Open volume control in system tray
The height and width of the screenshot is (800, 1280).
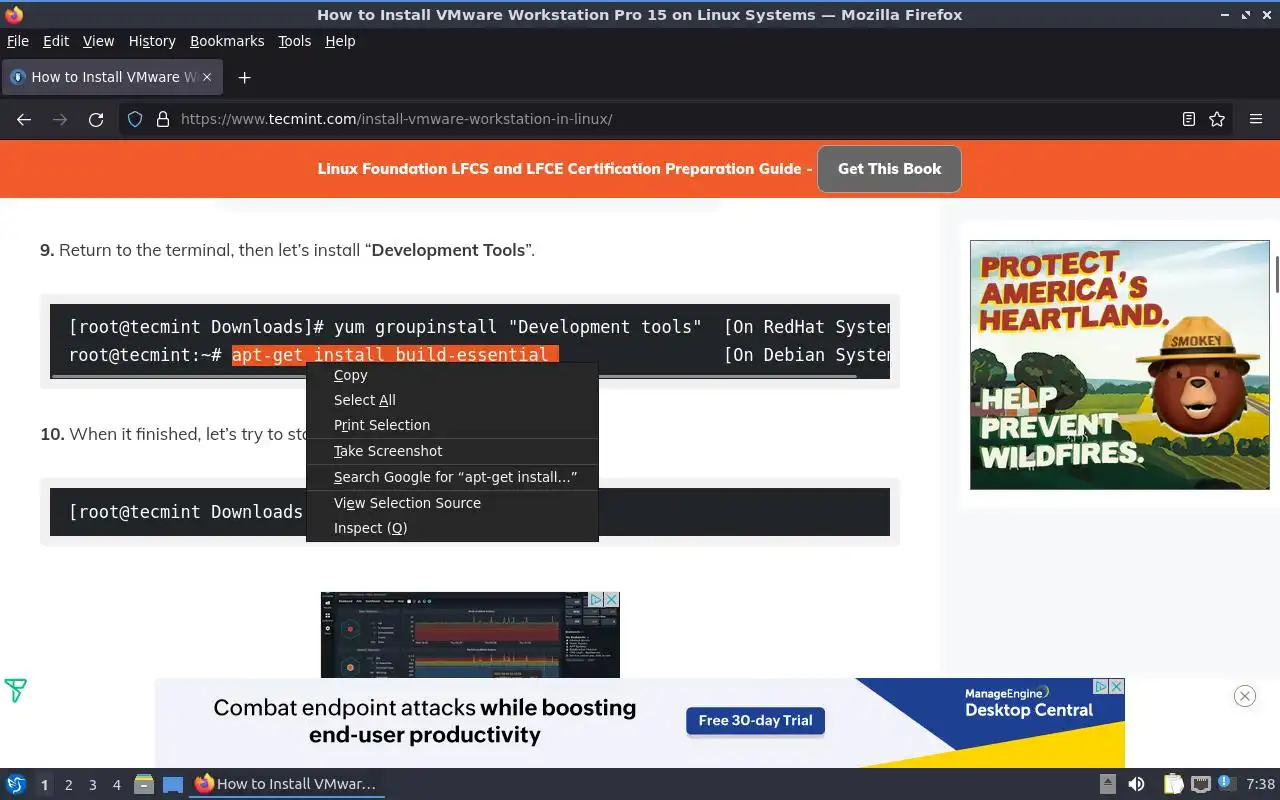point(1136,784)
